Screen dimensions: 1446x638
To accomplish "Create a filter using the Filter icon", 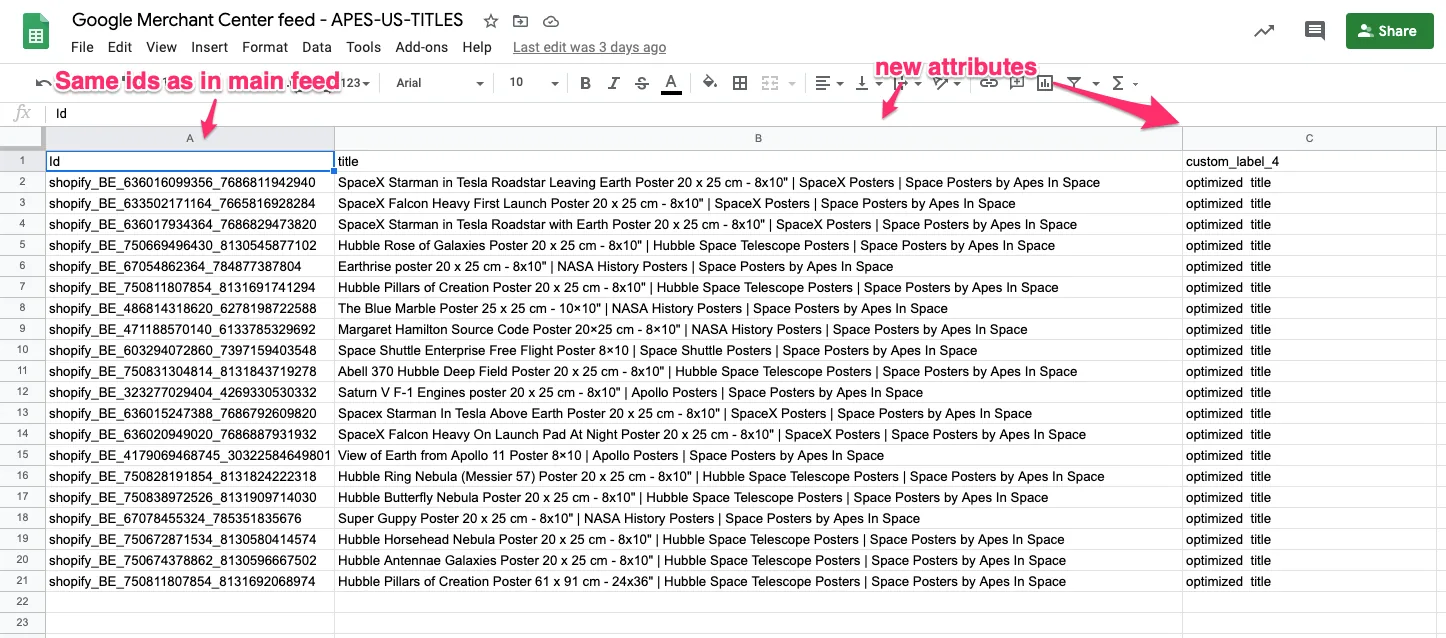I will [x=1074, y=83].
